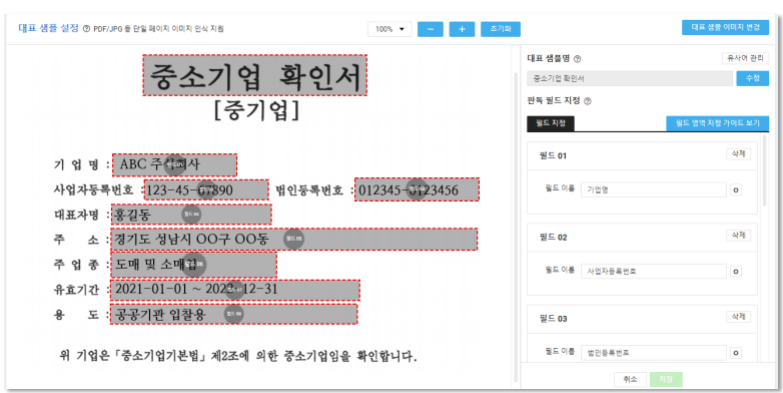
Task: Click the field marker on the address region
Action: [294, 239]
